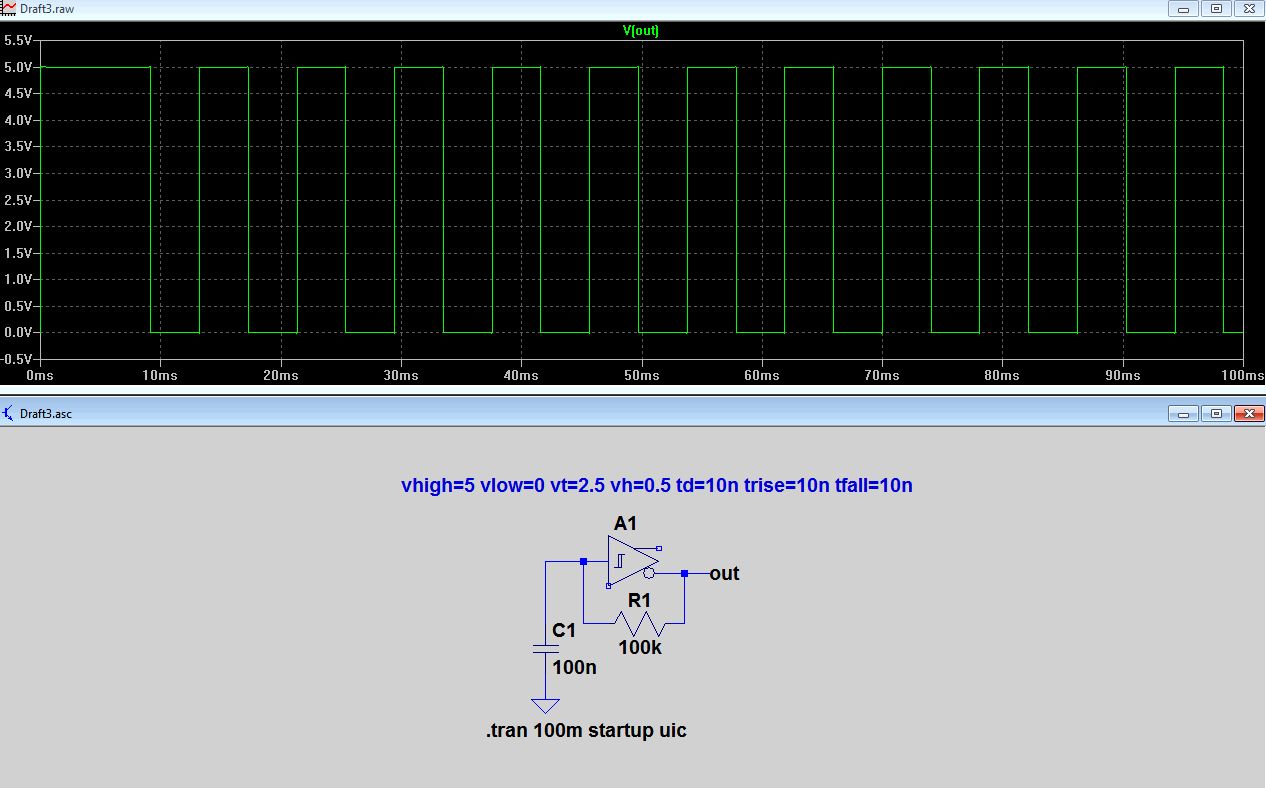This screenshot has height=788, width=1266.
Task: Click the R1 component label
Action: point(639,600)
